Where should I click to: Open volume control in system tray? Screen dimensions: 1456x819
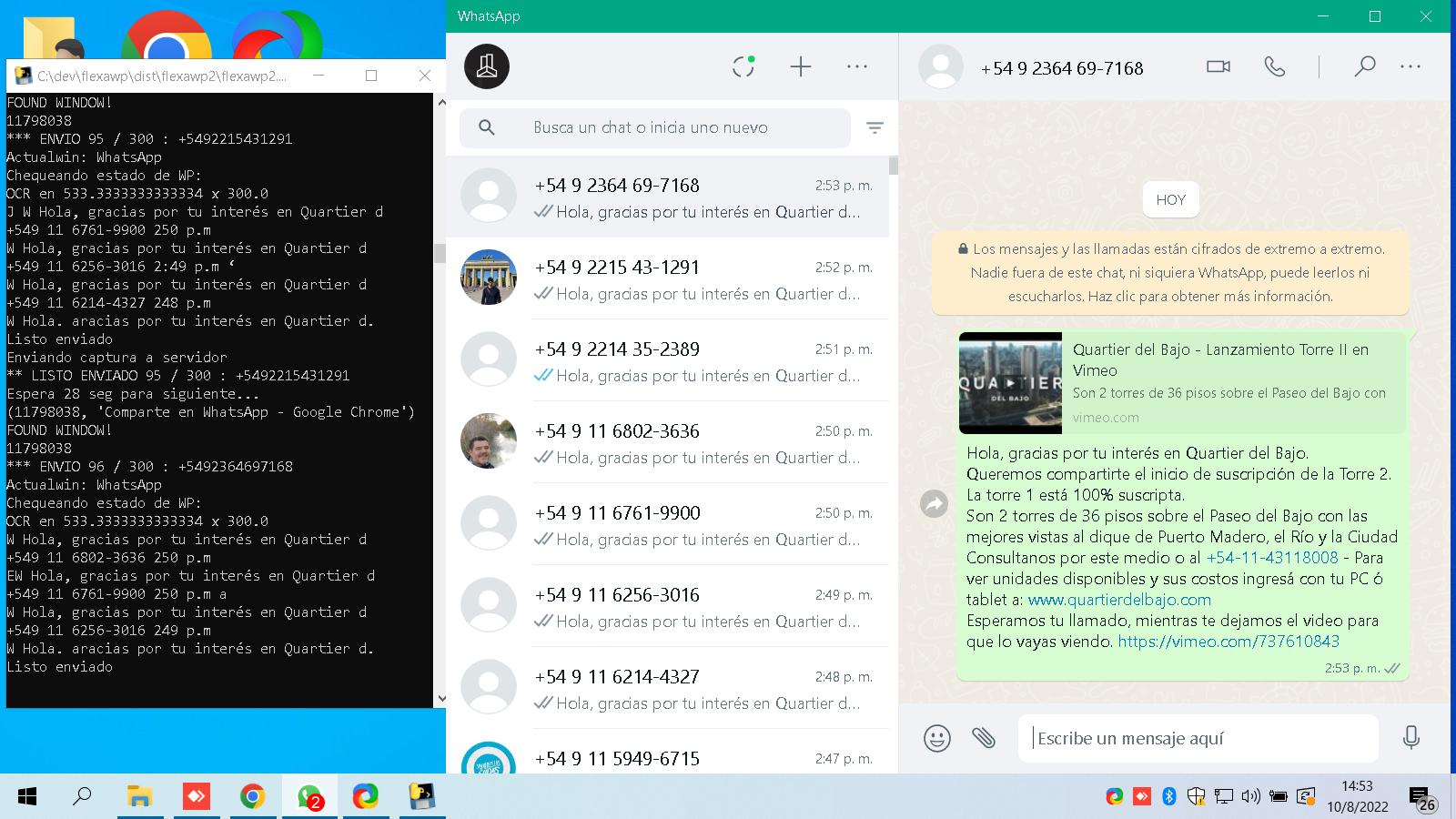tap(1250, 797)
